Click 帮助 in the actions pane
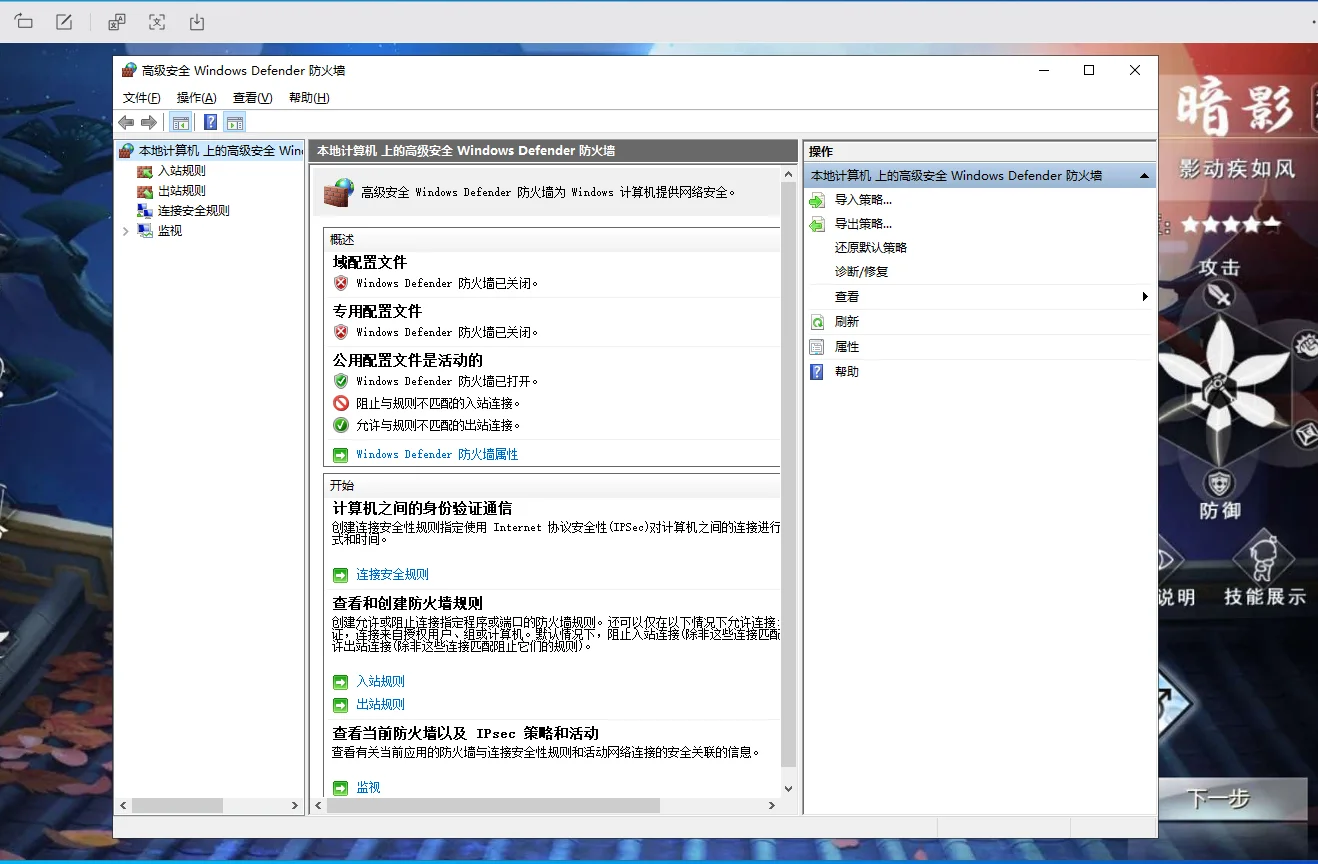This screenshot has width=1318, height=864. click(847, 372)
